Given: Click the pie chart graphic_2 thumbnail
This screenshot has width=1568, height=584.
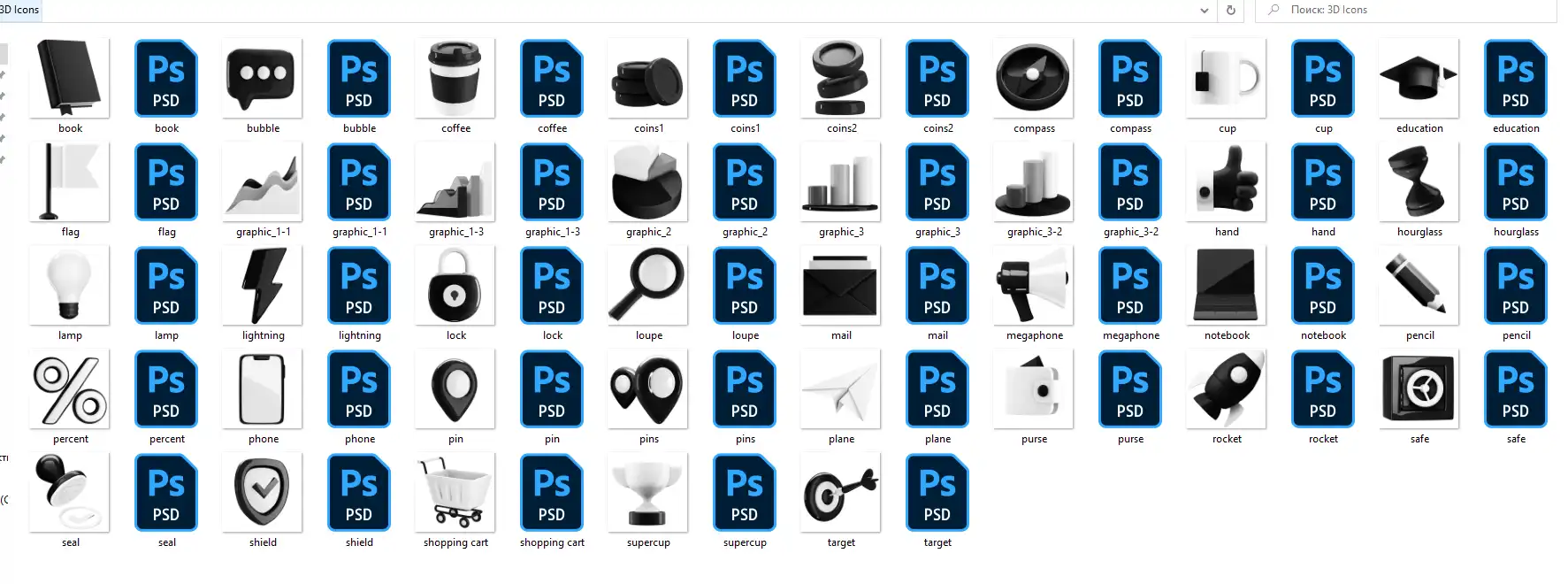Looking at the screenshot, I should [x=648, y=181].
